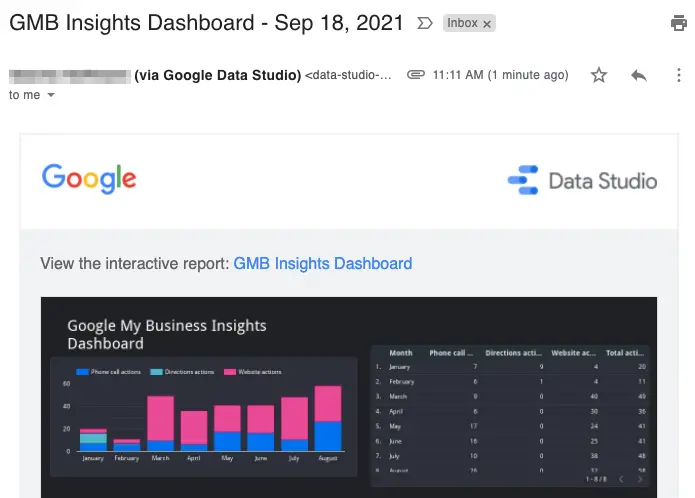Expand recipient details arrow beside 'to me'

51,95
